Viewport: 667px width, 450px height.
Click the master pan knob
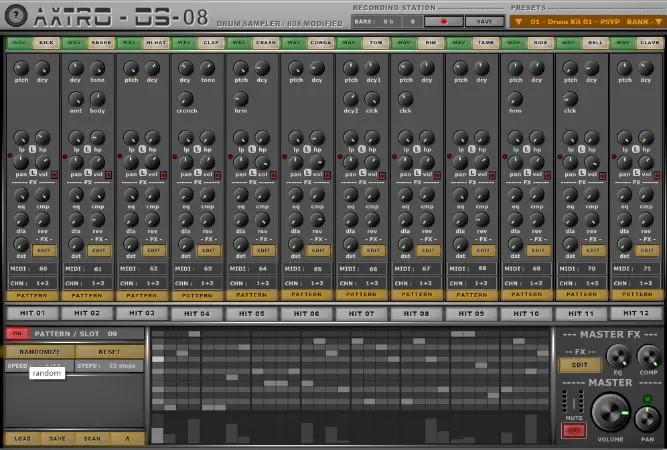[x=645, y=418]
